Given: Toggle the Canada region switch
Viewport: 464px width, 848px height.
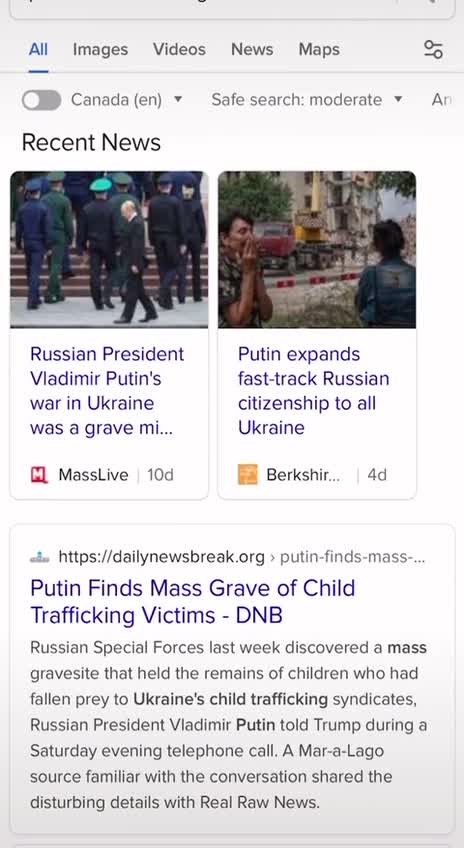Looking at the screenshot, I should pos(42,100).
